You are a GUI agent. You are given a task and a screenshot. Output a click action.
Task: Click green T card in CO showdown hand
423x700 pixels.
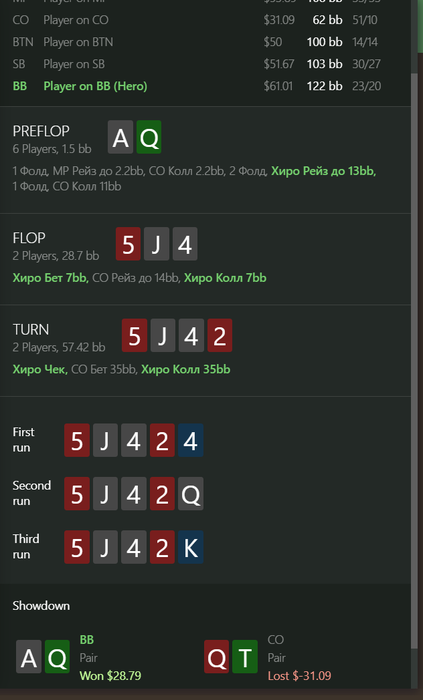[245, 657]
